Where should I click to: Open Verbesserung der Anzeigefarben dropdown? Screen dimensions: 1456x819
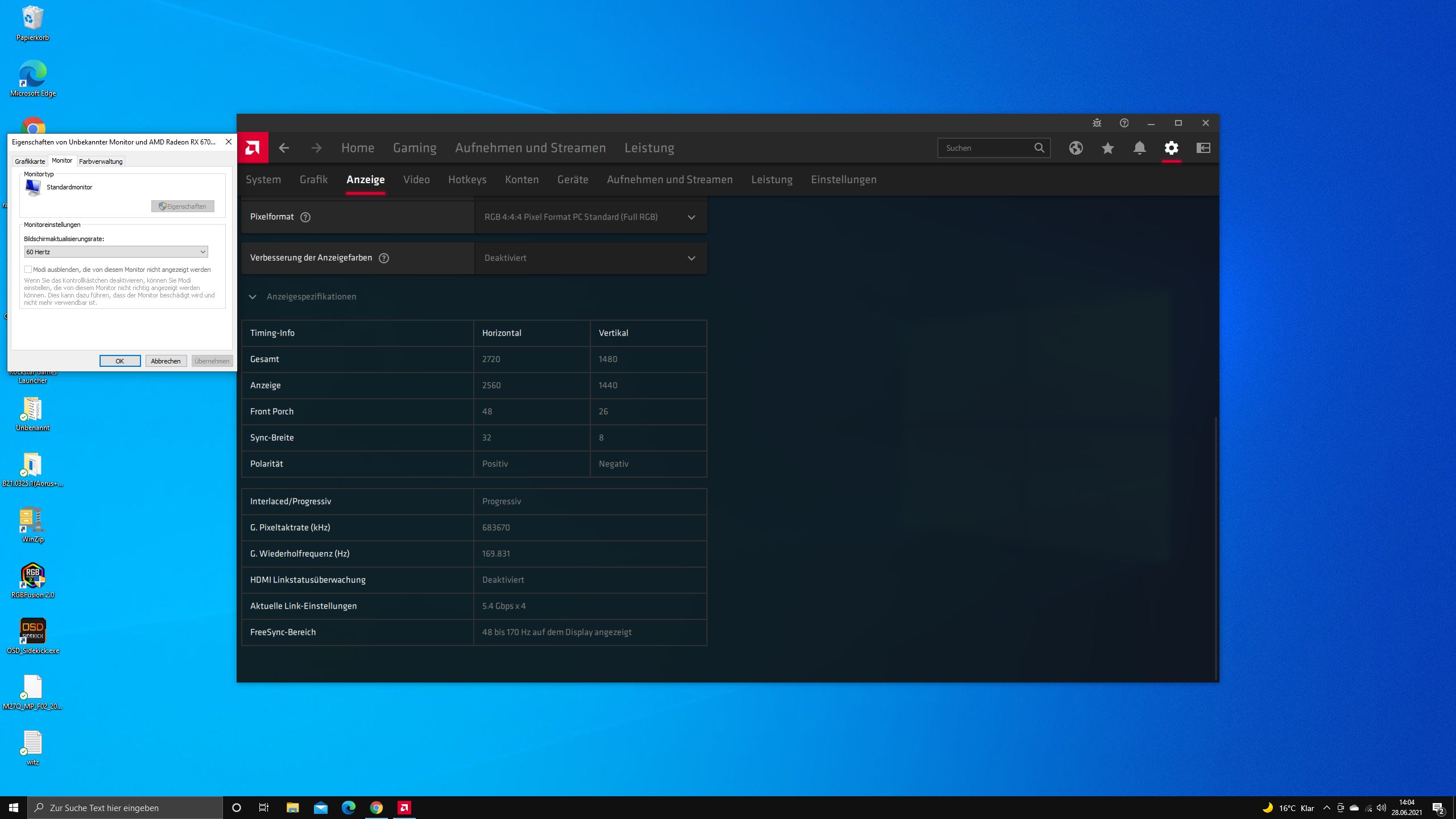(590, 258)
